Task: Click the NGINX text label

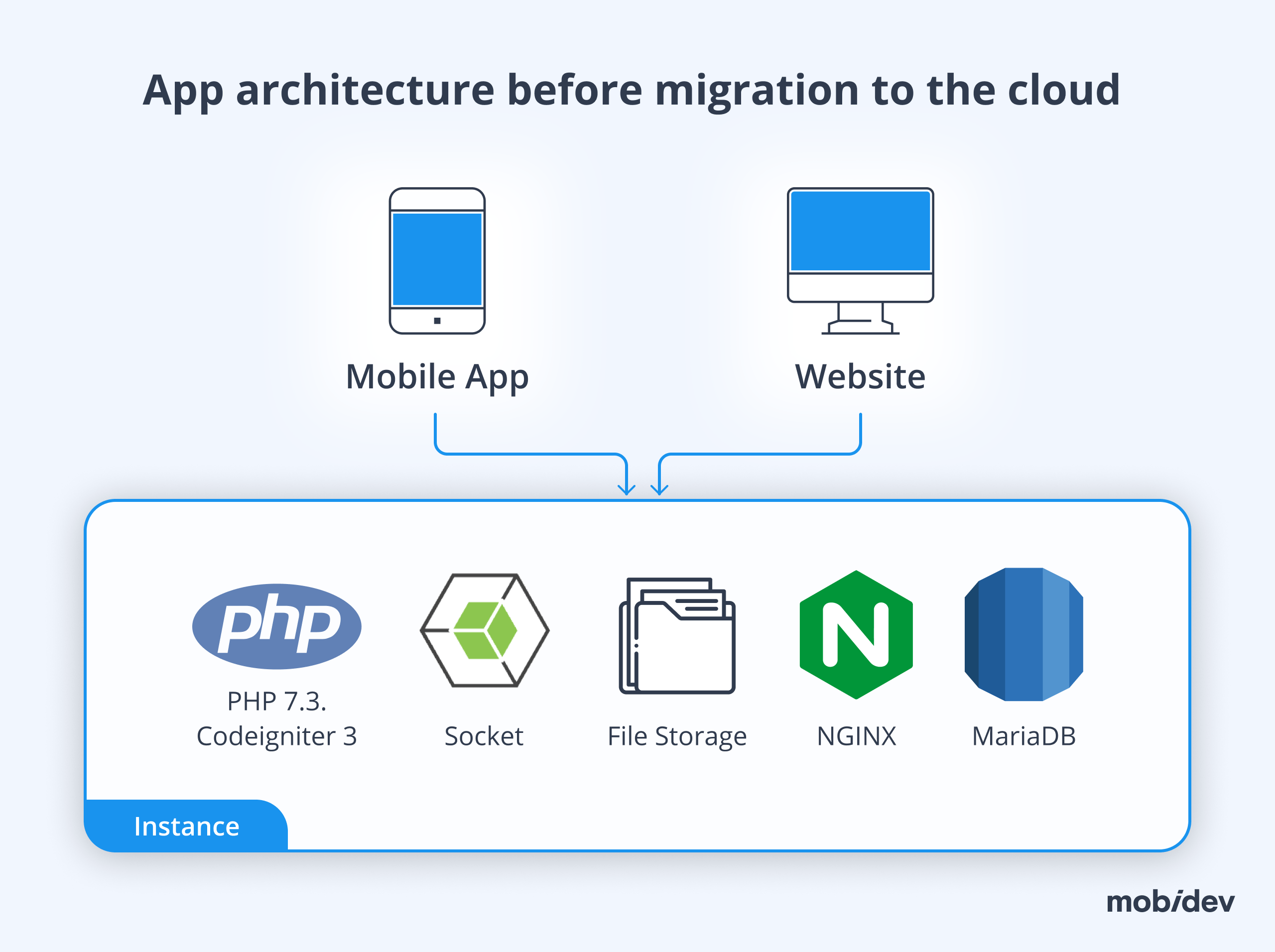Action: click(856, 736)
